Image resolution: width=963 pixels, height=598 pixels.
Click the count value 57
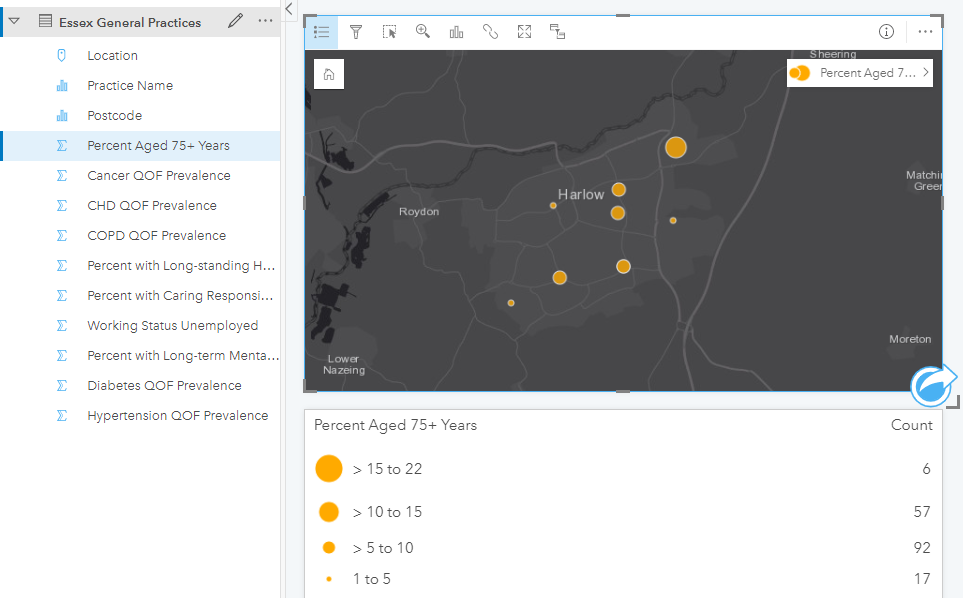(x=922, y=512)
